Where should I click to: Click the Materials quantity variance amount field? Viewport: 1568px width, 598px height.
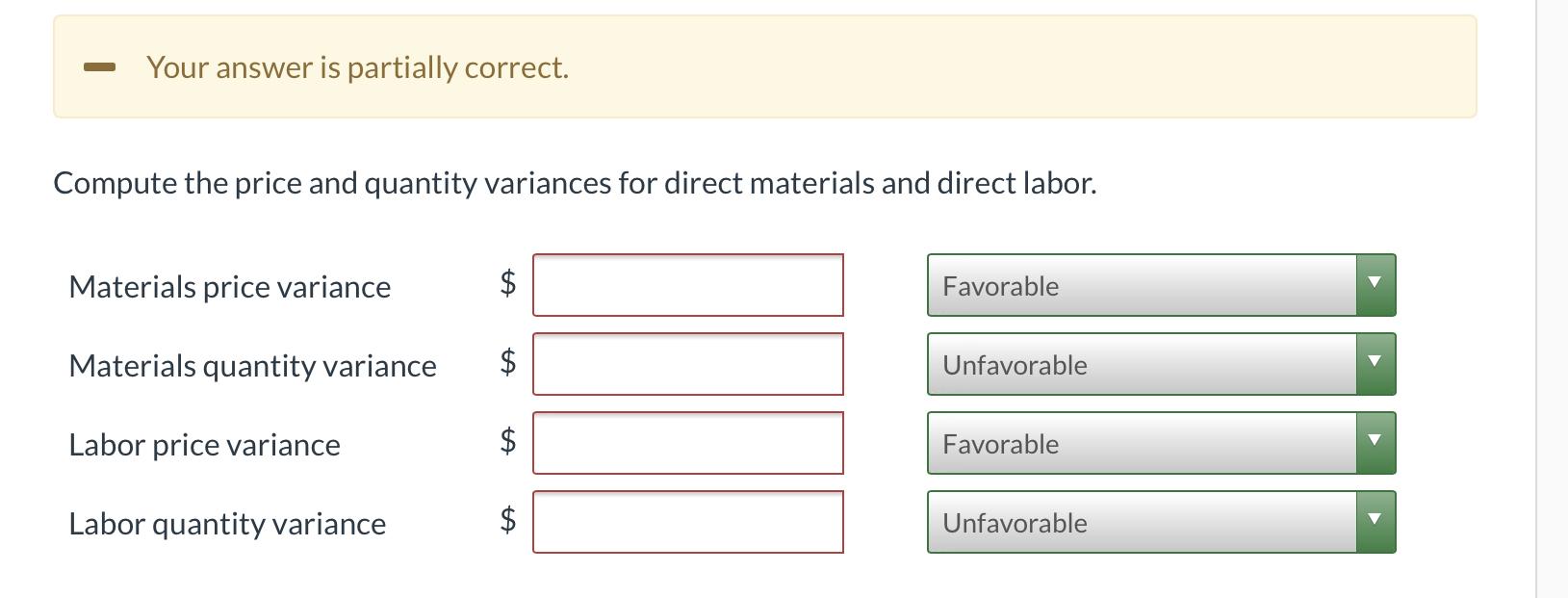(688, 364)
